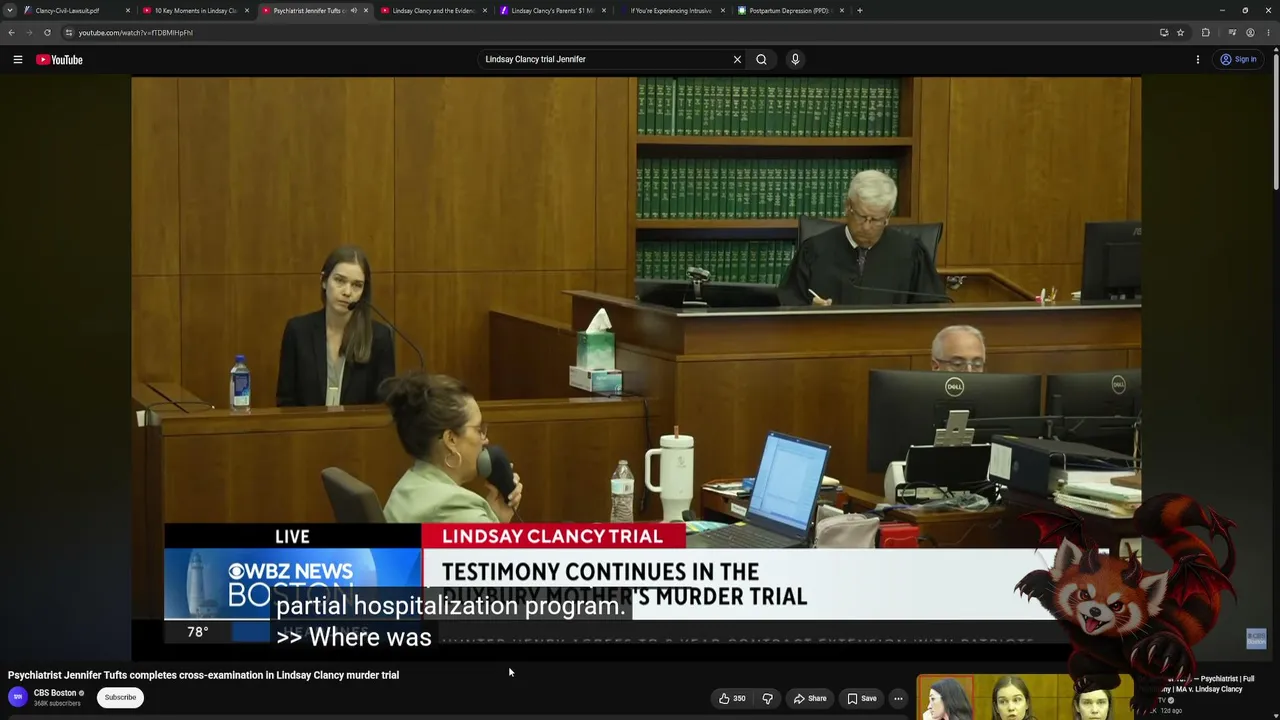This screenshot has height=720, width=1280.
Task: Start voice search with the microphone icon
Action: coord(795,59)
